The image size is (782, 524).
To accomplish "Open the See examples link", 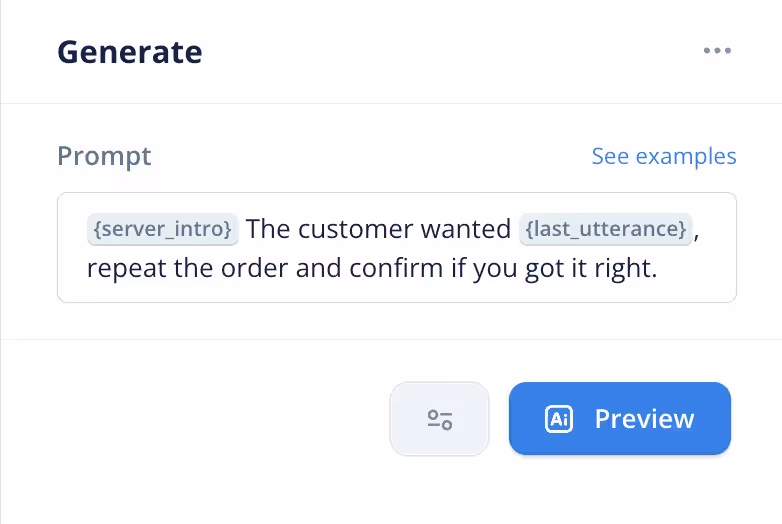I will pos(664,156).
